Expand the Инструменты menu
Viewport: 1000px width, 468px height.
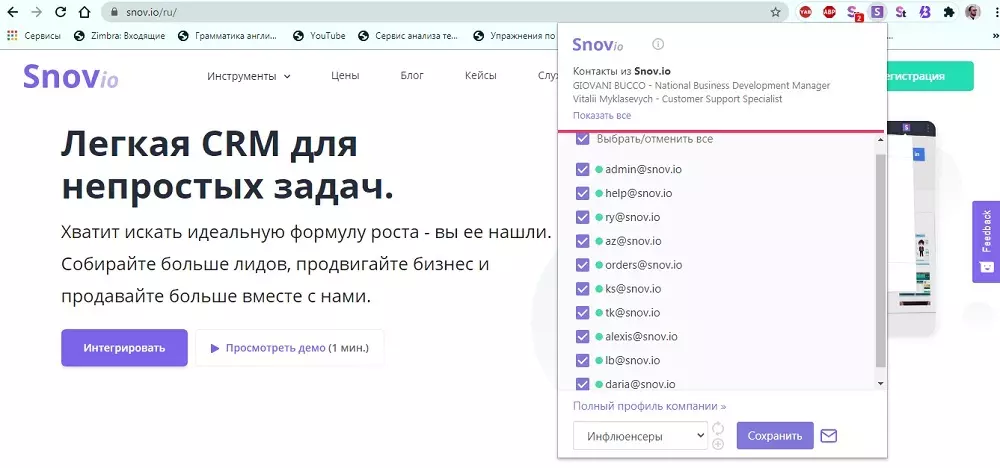[x=249, y=76]
